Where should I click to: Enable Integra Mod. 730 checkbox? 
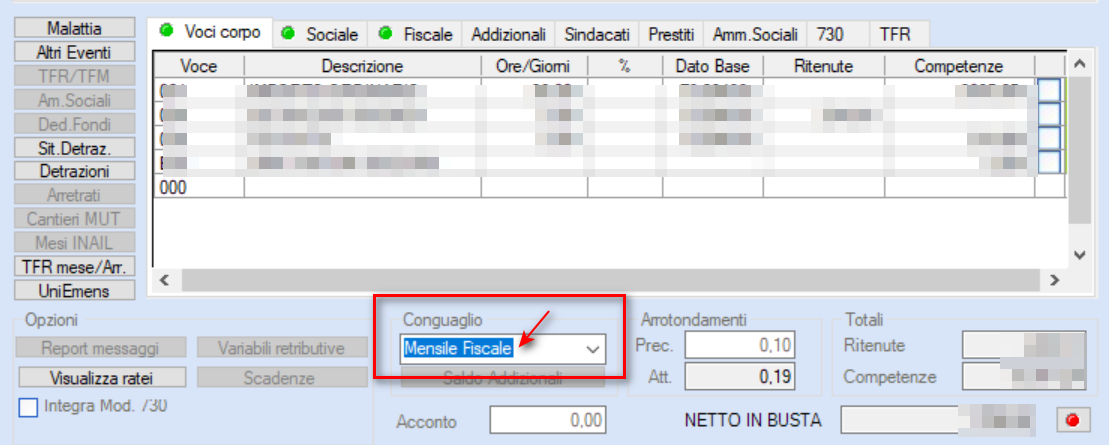(28, 409)
